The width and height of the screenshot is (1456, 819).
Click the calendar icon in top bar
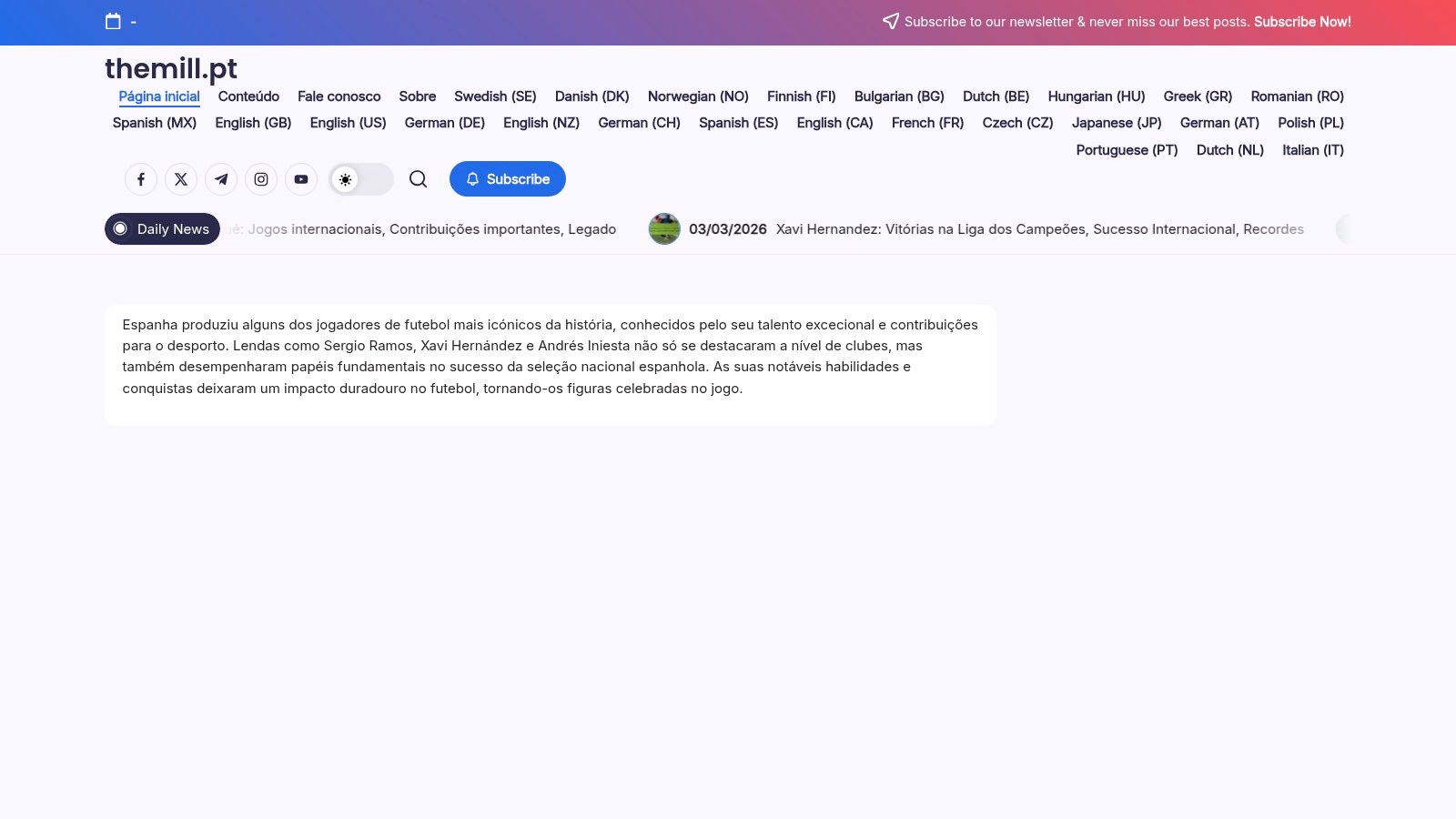[113, 21]
